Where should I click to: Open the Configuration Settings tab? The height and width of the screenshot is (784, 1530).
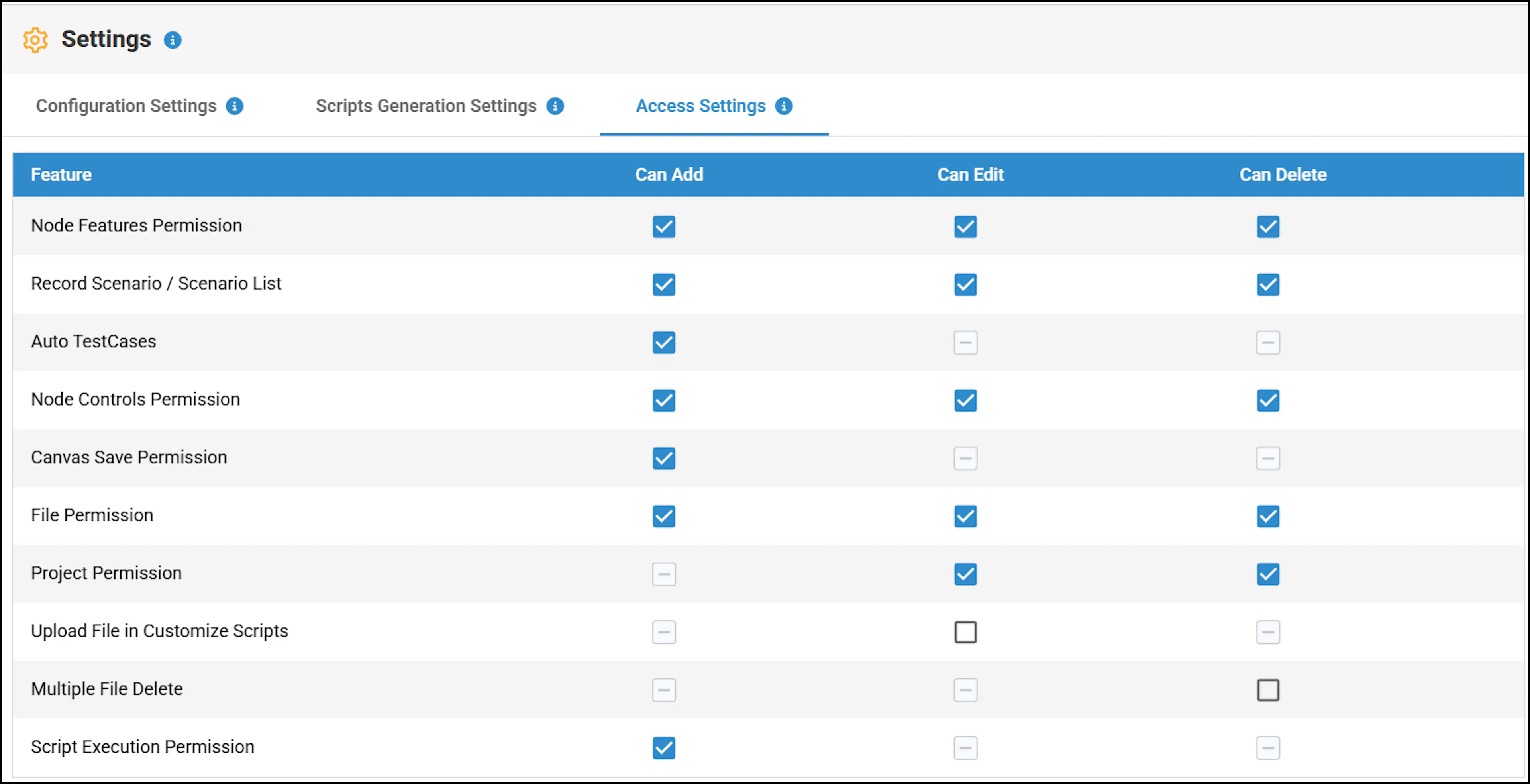coord(127,106)
